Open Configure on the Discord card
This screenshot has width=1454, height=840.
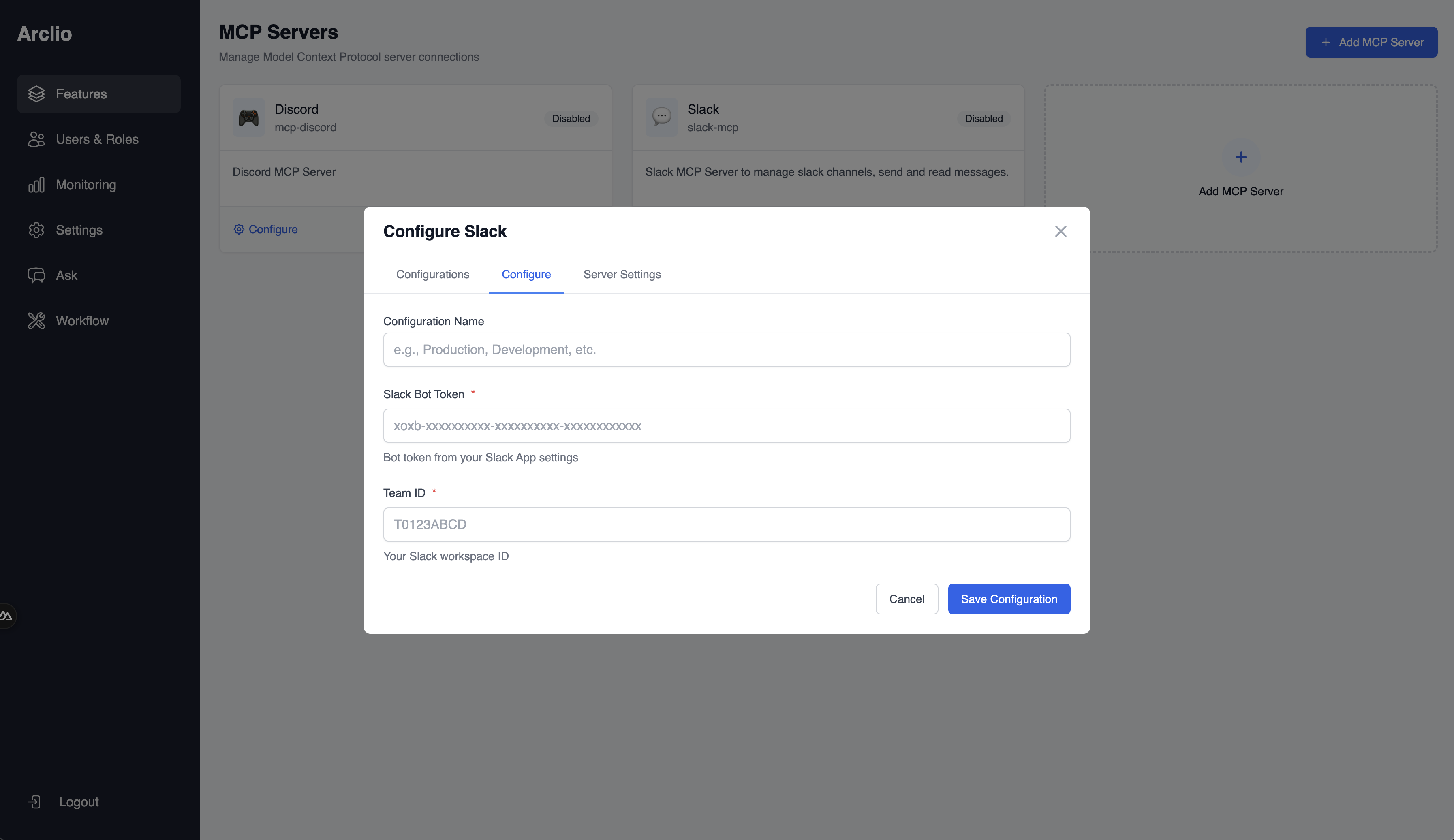[265, 229]
